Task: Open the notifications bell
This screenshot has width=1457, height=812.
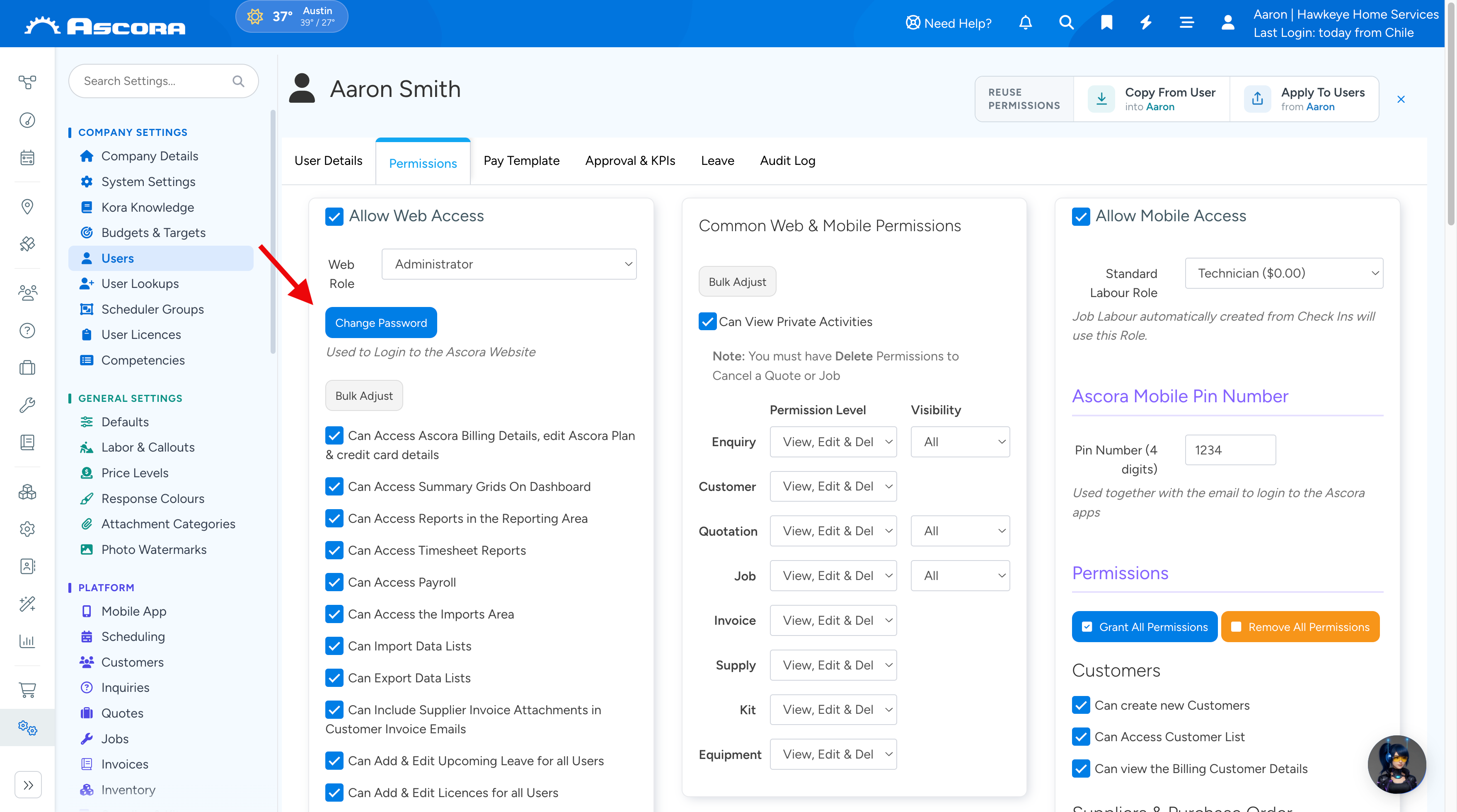Action: (1026, 23)
